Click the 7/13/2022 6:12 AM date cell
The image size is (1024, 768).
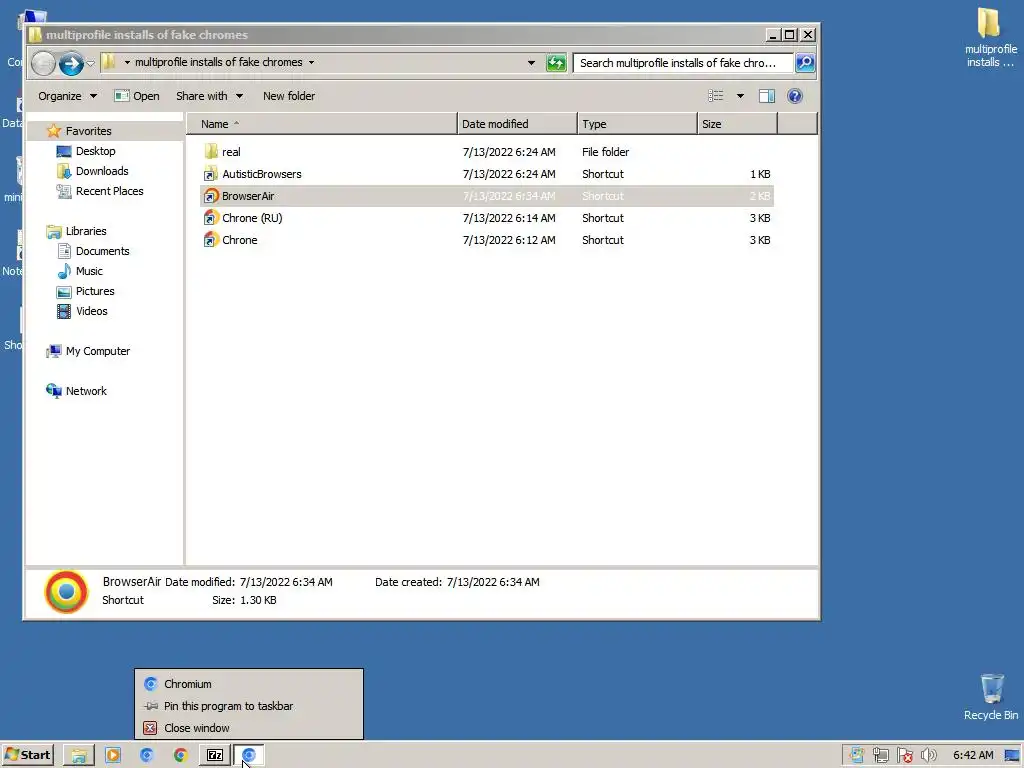click(509, 240)
